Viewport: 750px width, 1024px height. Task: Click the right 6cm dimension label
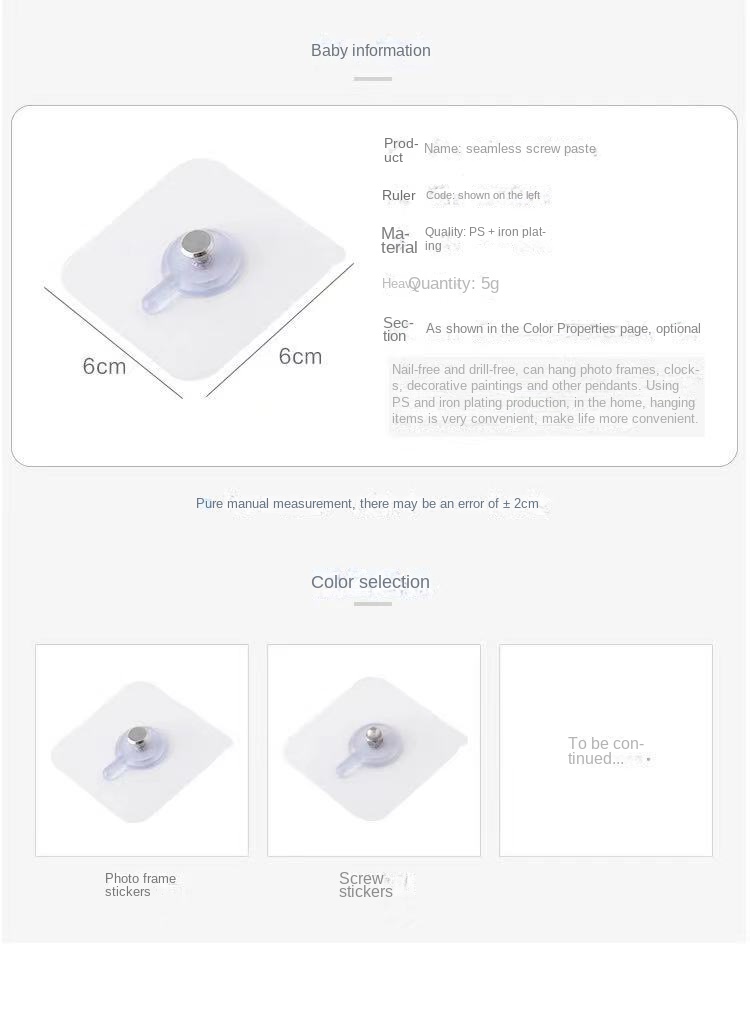point(301,357)
